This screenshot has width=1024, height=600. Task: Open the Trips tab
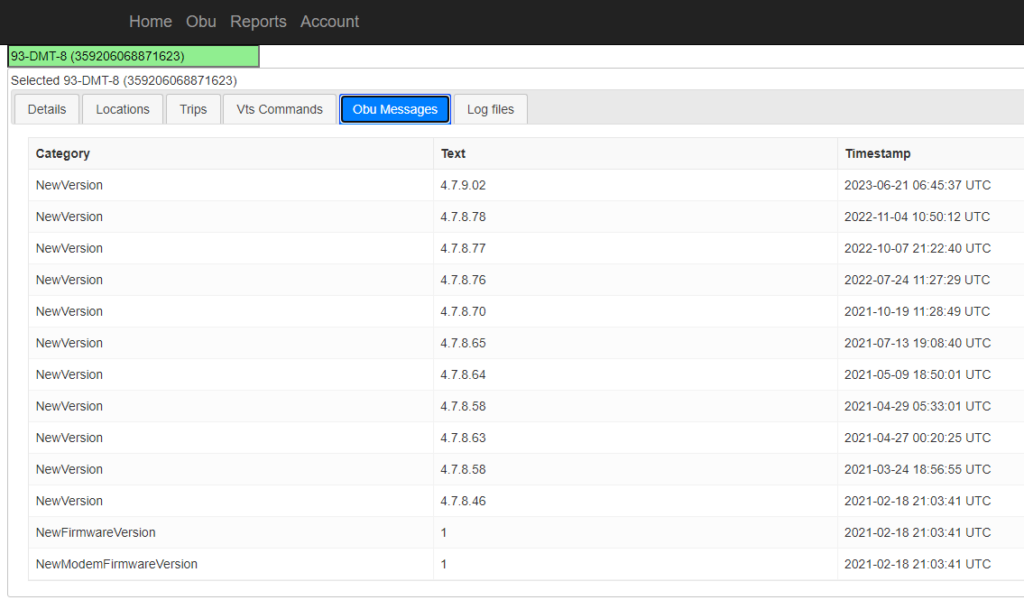(193, 109)
